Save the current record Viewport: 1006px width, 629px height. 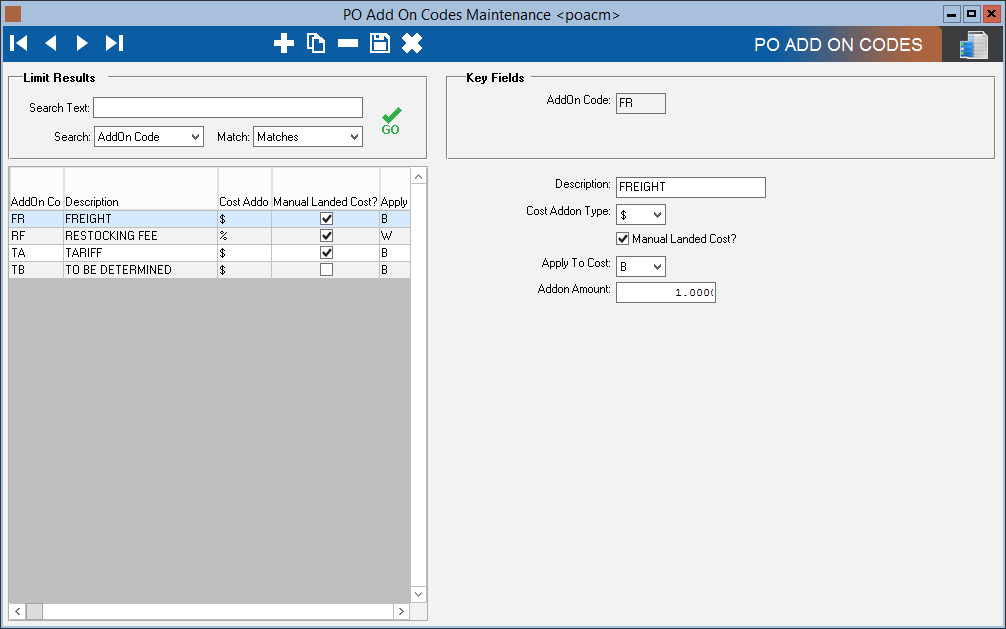[380, 43]
